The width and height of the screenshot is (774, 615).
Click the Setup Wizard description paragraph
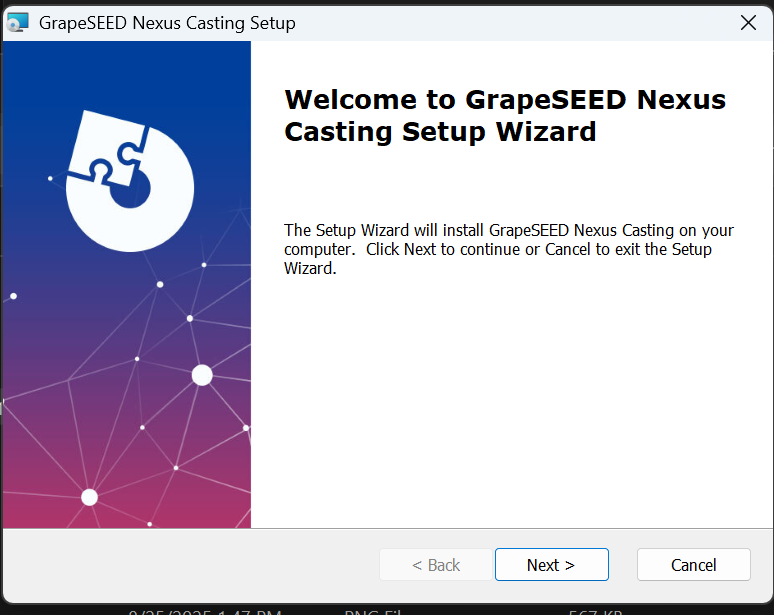[x=509, y=249]
